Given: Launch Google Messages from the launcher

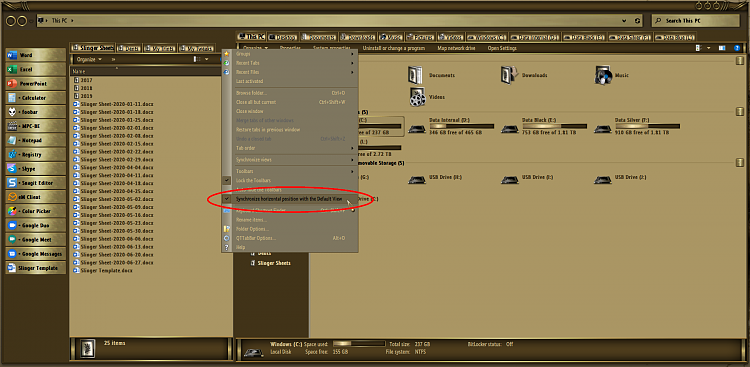Looking at the screenshot, I should pyautogui.click(x=36, y=254).
